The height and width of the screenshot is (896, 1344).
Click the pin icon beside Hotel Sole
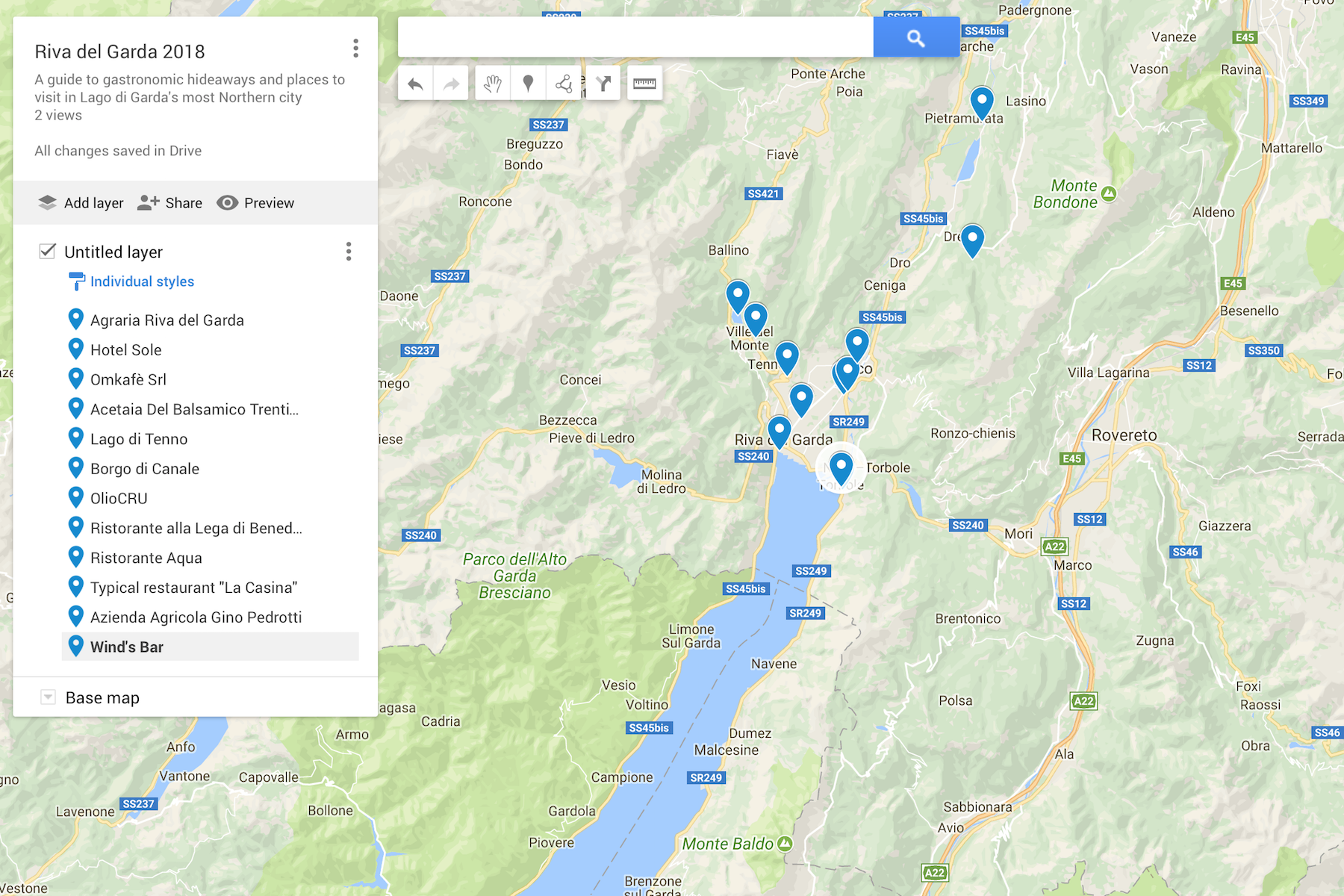click(75, 349)
